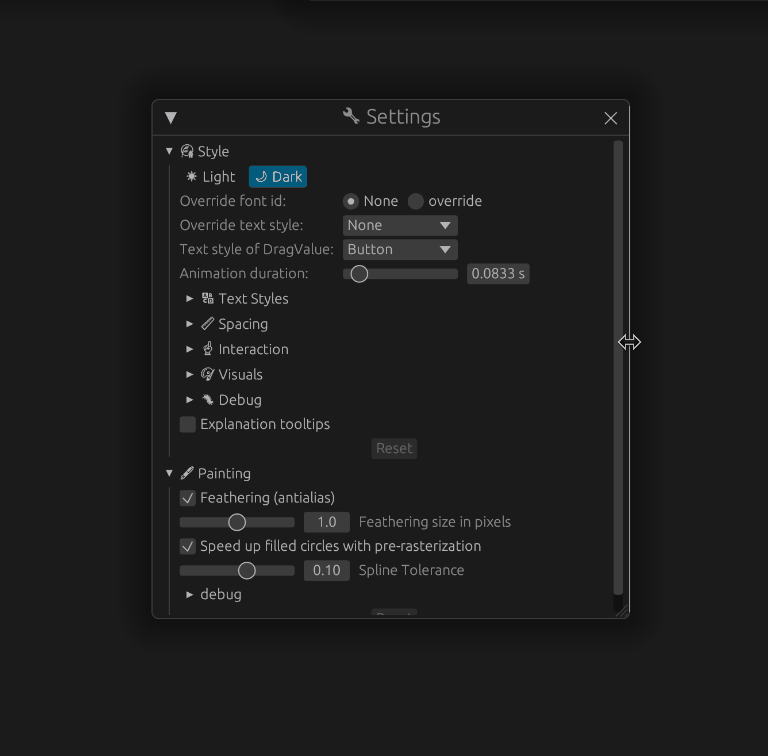
Task: Enable Explanation tooltips checkbox
Action: pos(188,425)
